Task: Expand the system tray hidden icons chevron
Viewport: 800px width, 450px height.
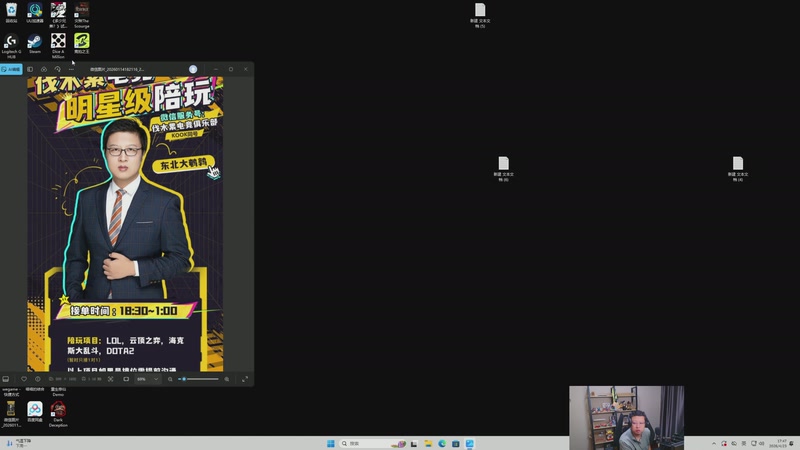Action: [x=713, y=443]
